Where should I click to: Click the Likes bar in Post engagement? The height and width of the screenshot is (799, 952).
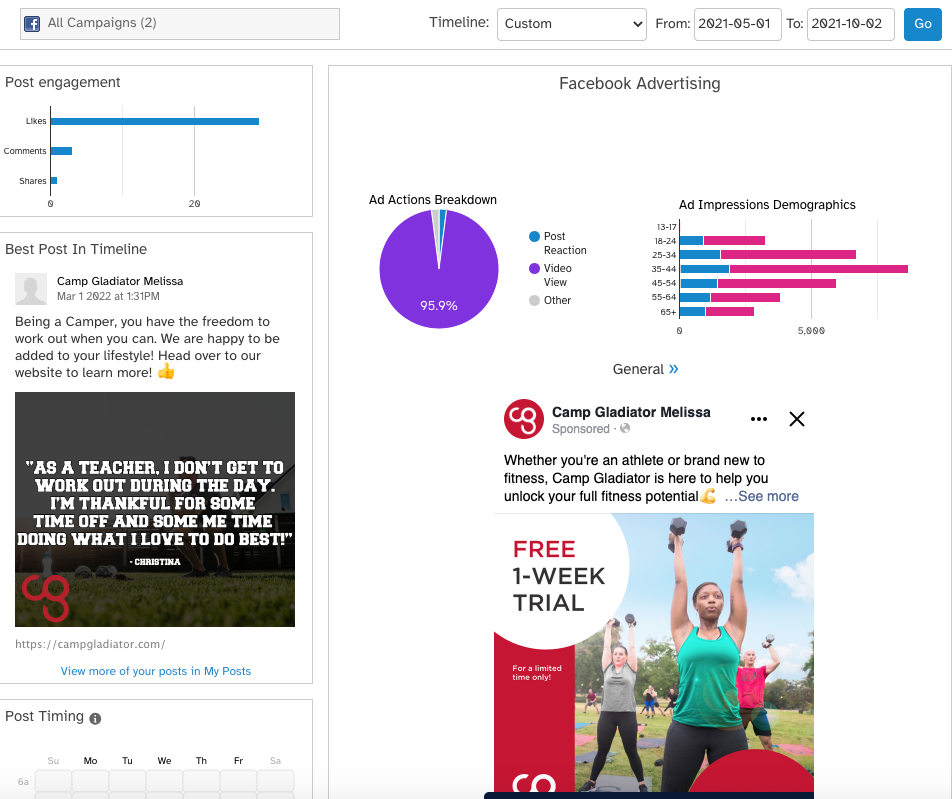[155, 121]
